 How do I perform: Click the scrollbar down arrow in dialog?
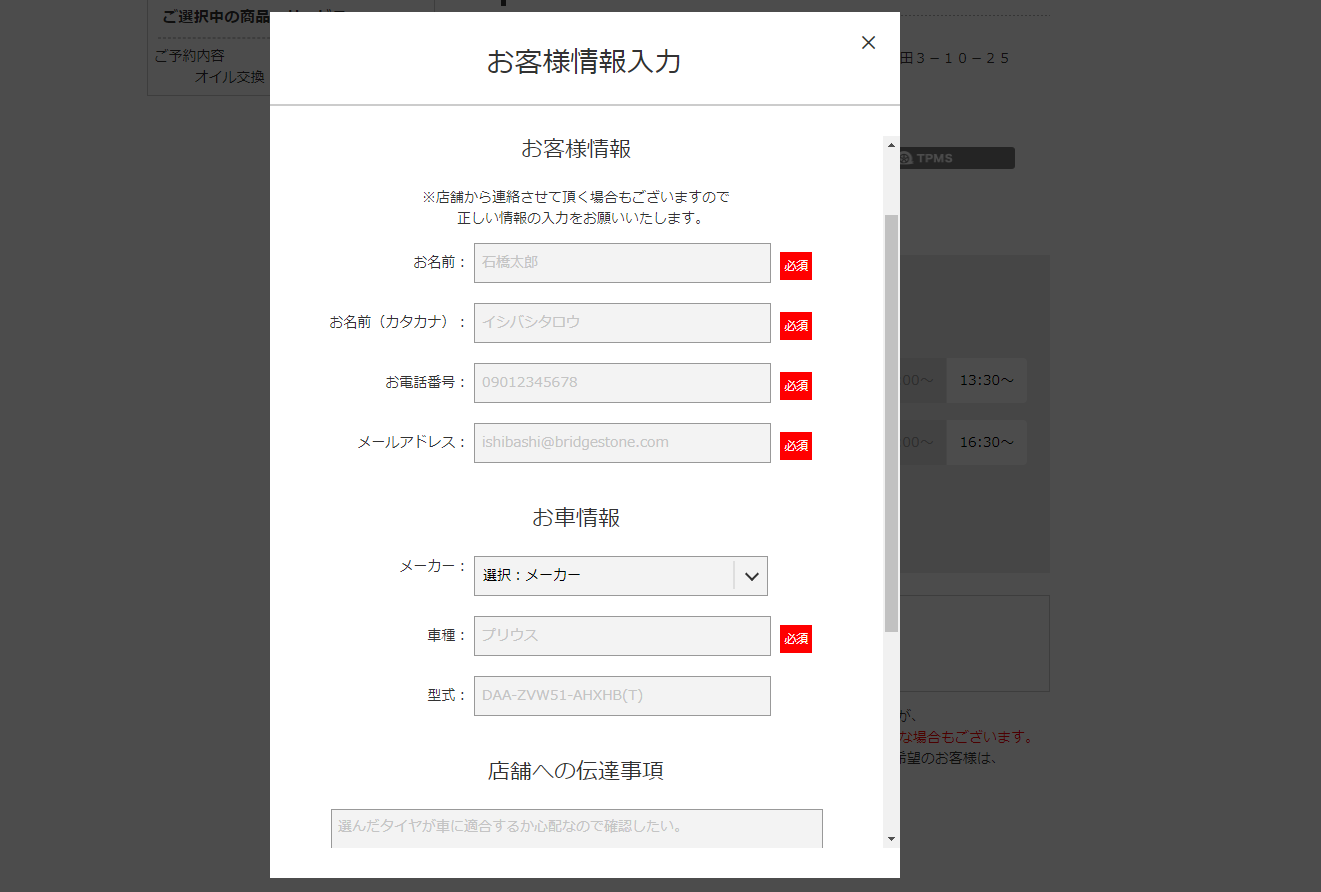tap(891, 838)
